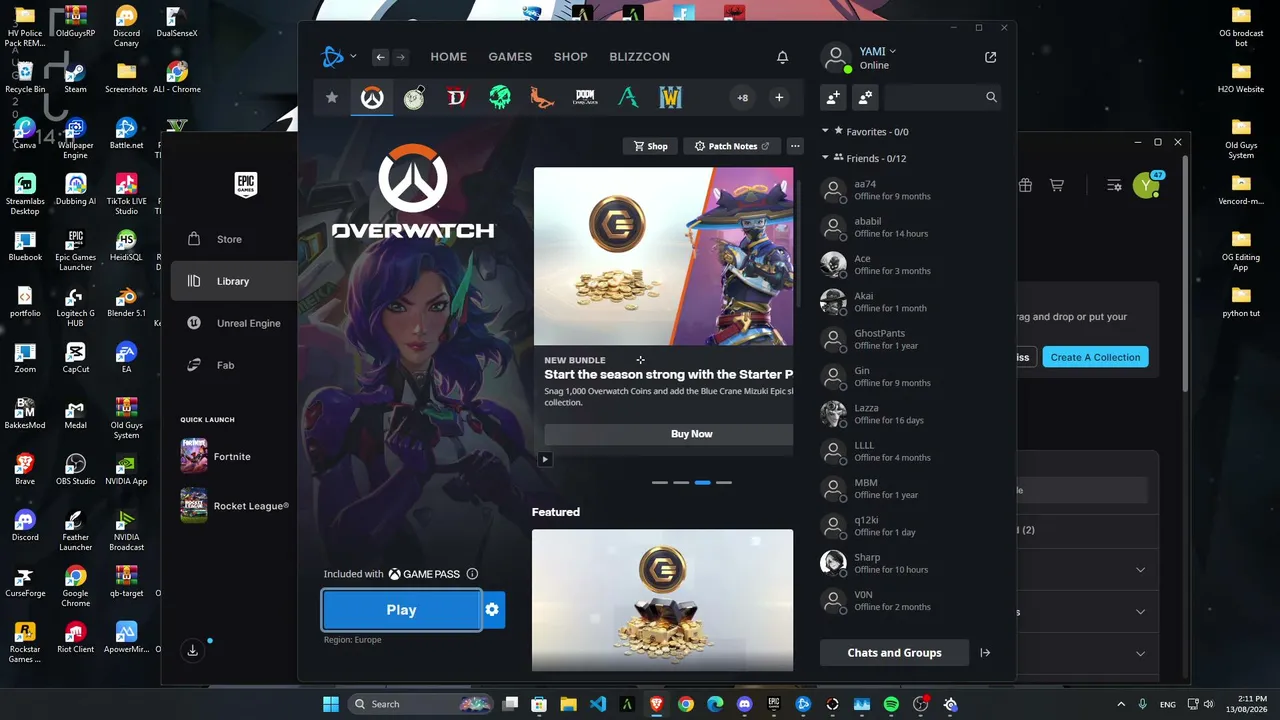Click the taskbar Search box

tap(420, 704)
